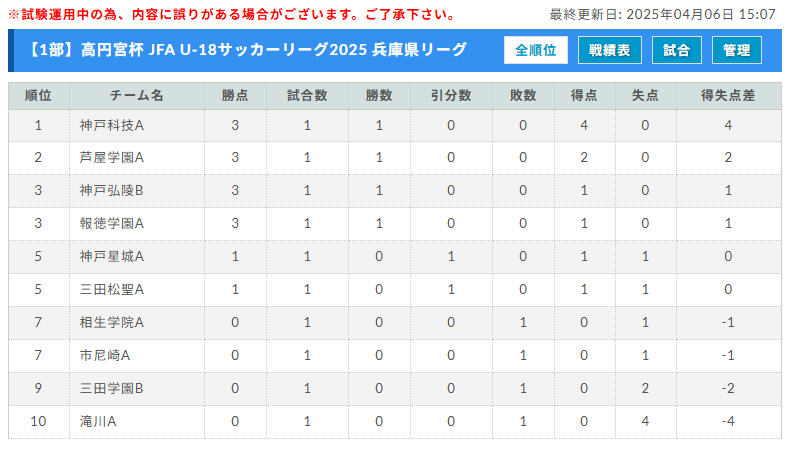
Task: Click the 三田学園B team name
Action: tap(112, 388)
